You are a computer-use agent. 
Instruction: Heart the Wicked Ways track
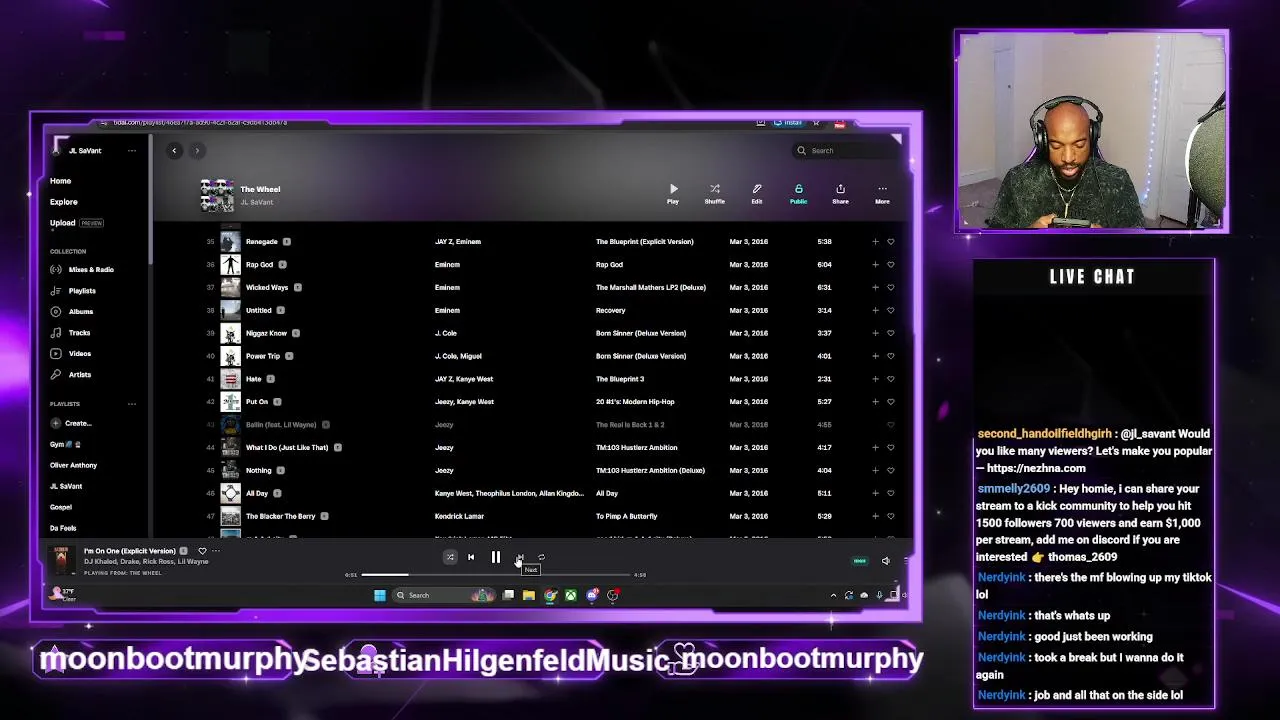click(x=890, y=287)
